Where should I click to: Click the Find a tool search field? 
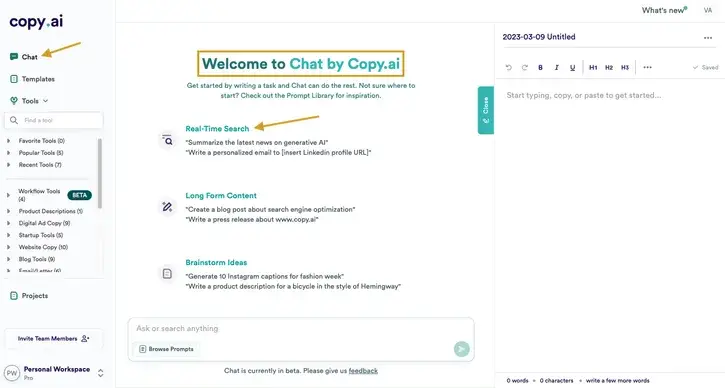54,120
